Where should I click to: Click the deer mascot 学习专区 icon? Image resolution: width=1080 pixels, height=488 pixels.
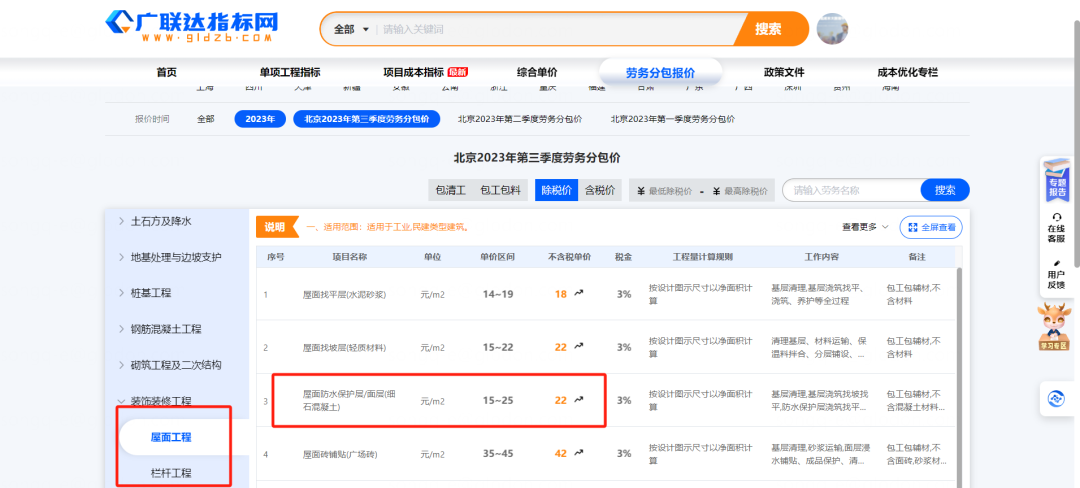[x=1055, y=326]
